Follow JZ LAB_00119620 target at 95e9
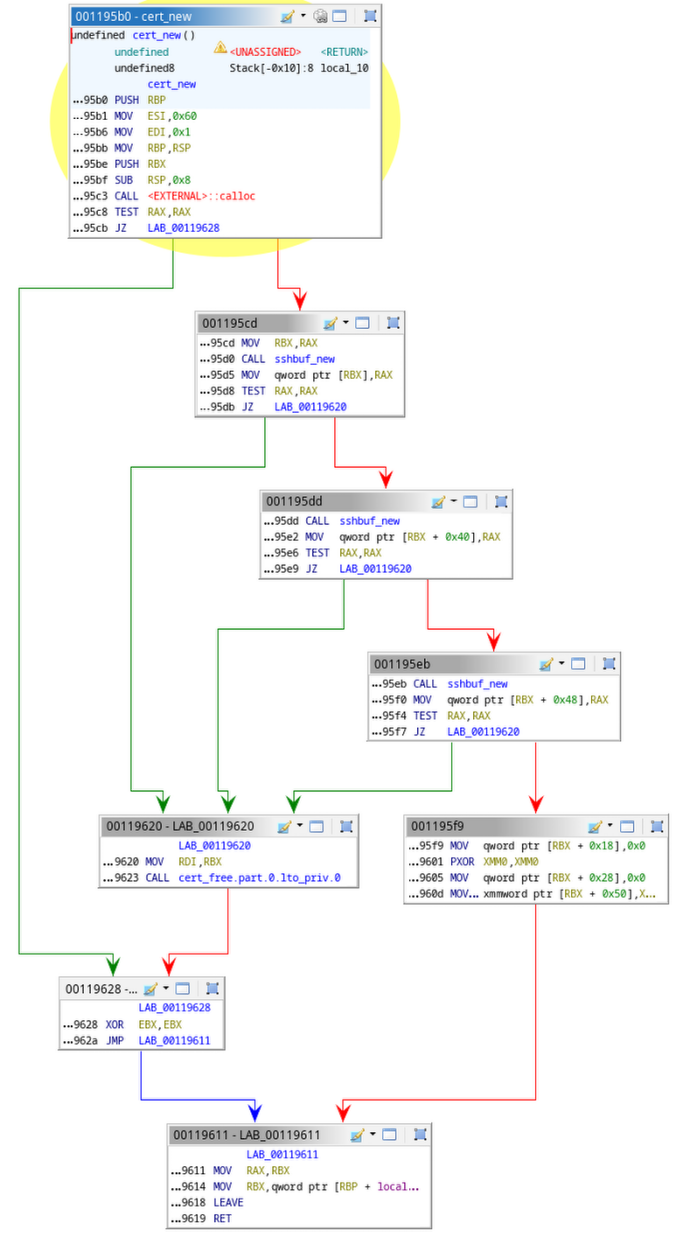Viewport: 683px width, 1244px height. pos(376,569)
